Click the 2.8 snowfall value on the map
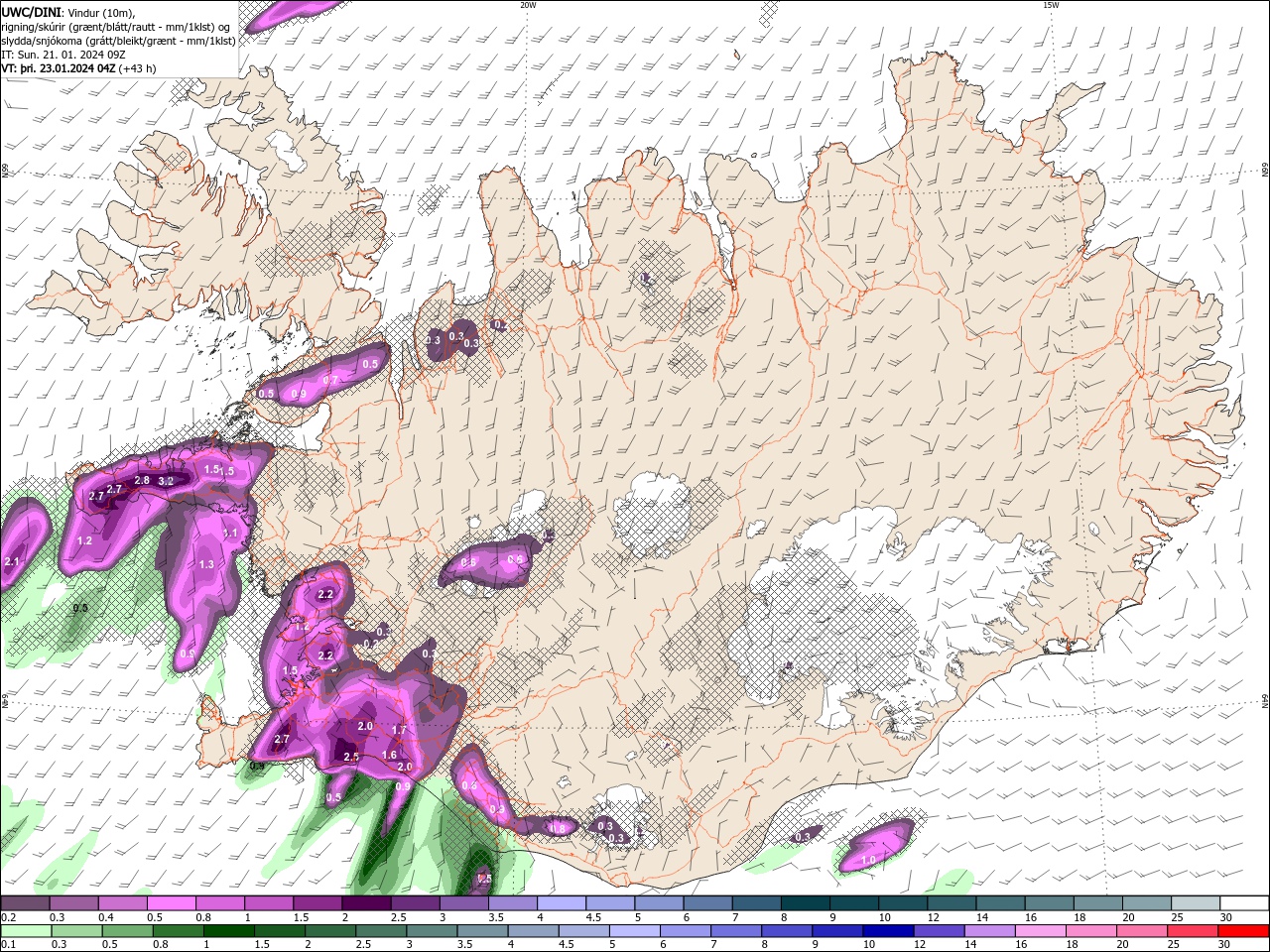1270x952 pixels. (x=142, y=480)
